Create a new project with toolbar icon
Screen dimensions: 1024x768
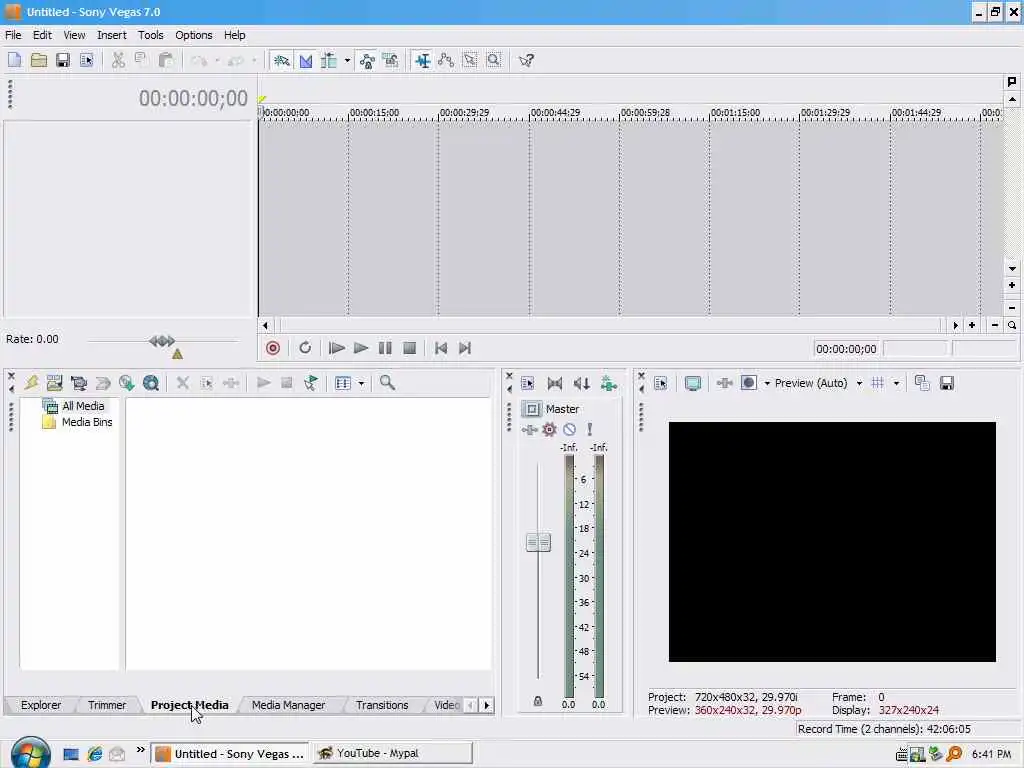pos(14,61)
